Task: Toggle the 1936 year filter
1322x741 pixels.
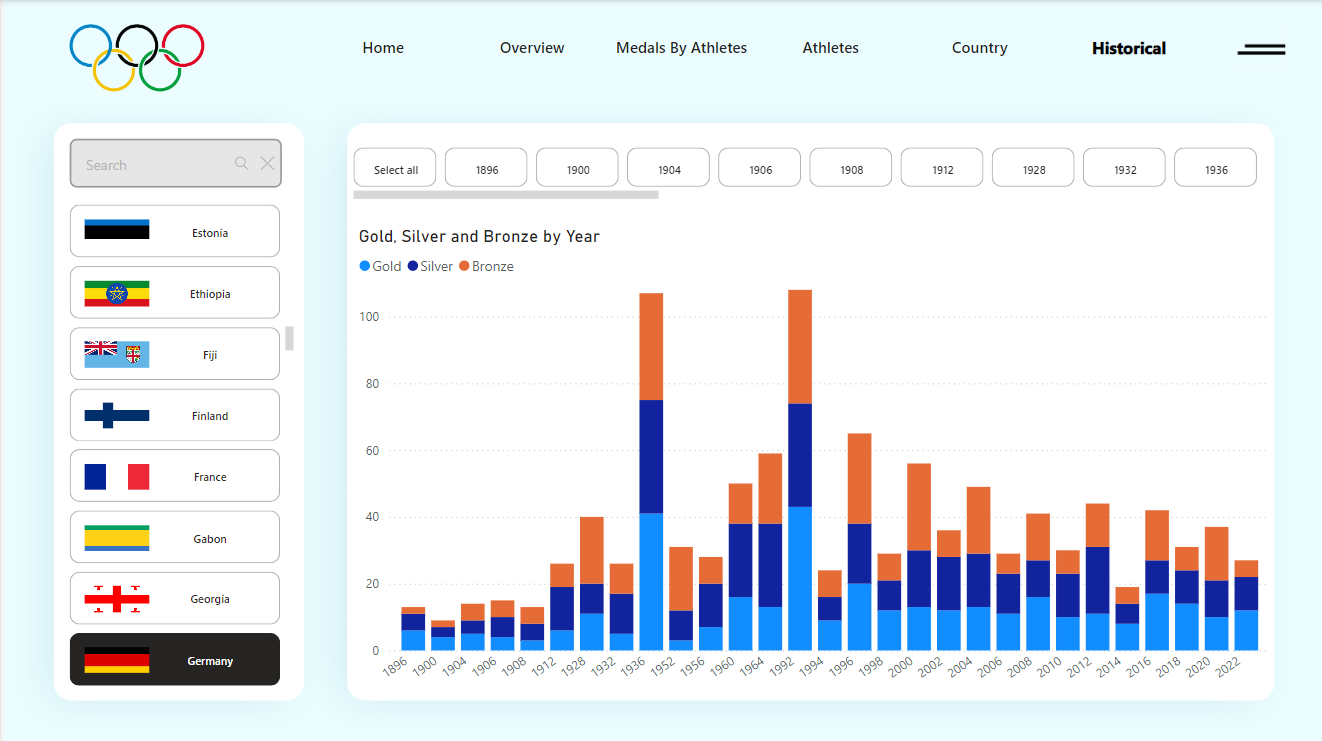Action: coord(1215,169)
